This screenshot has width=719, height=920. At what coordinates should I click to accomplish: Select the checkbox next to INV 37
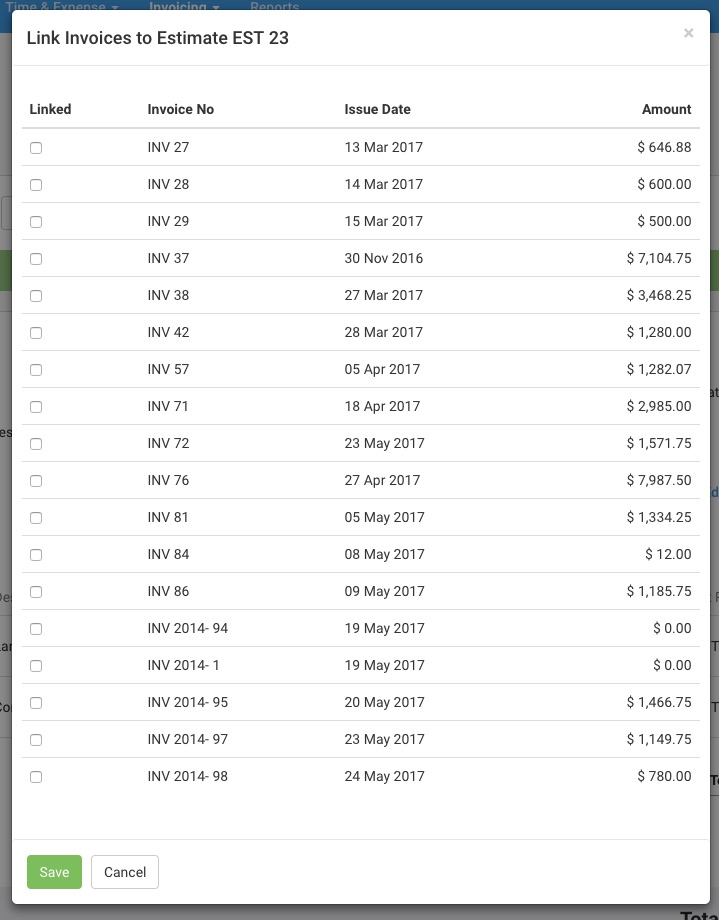point(36,259)
